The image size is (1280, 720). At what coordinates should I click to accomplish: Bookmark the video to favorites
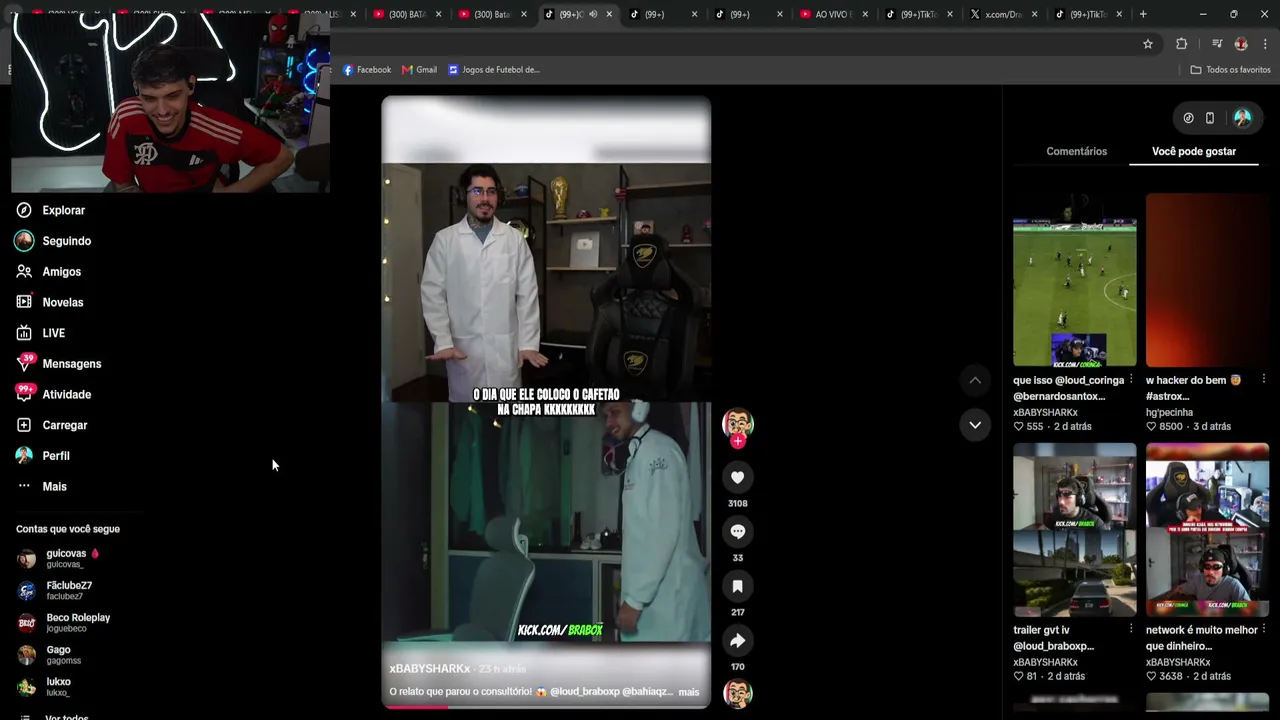pos(737,586)
